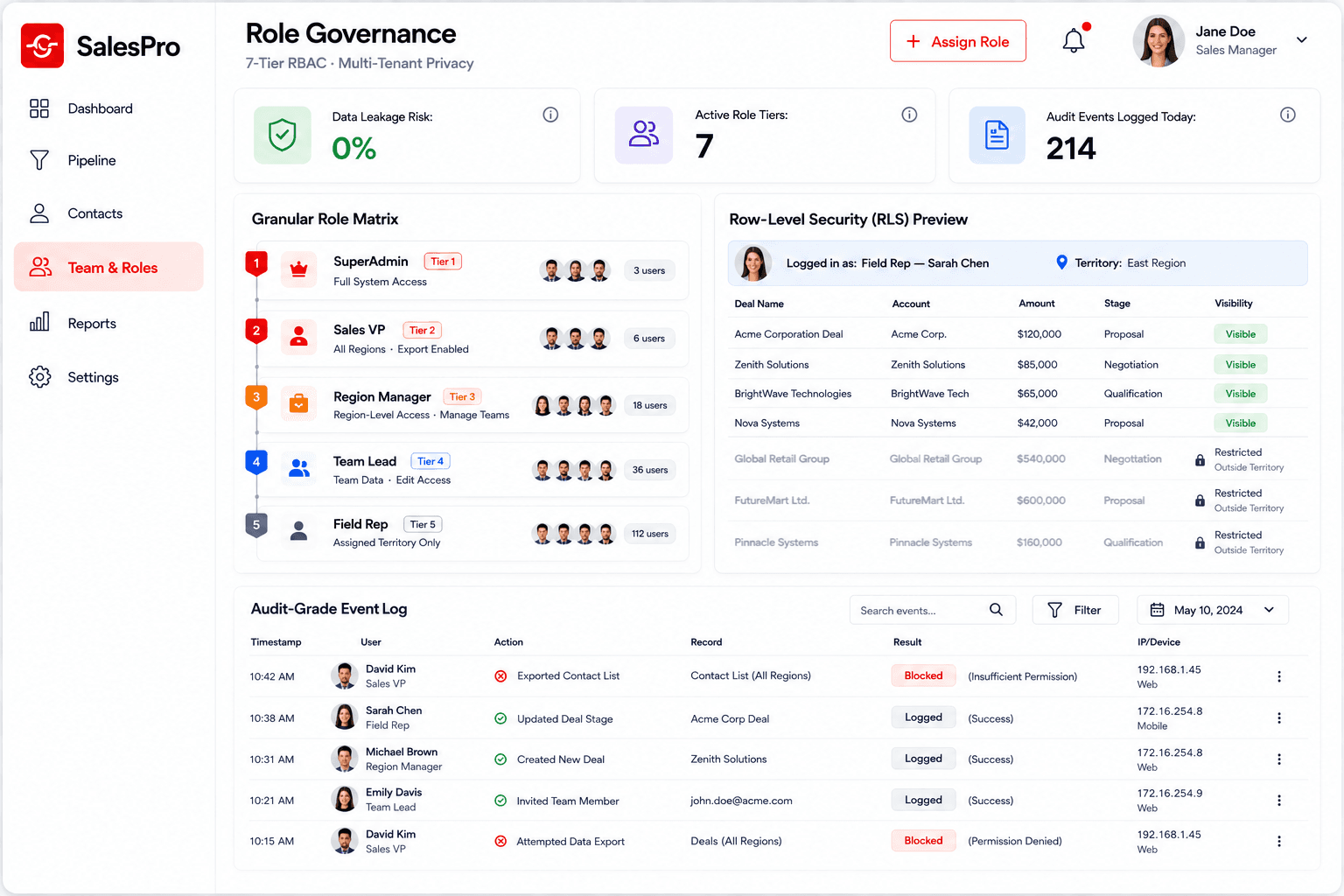Click the blocked icon beside Exported Contact List
1344x896 pixels.
tap(500, 676)
